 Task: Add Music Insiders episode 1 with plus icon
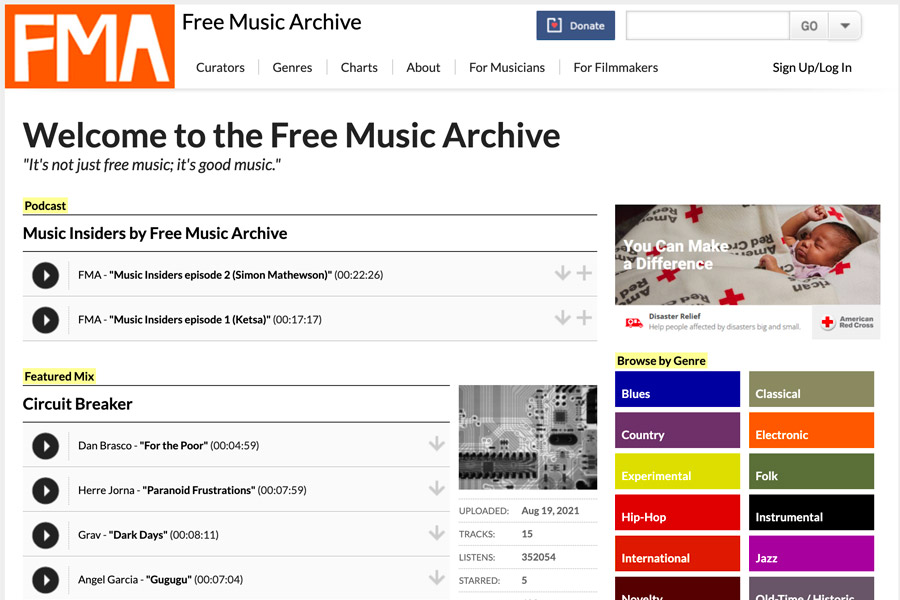(584, 318)
